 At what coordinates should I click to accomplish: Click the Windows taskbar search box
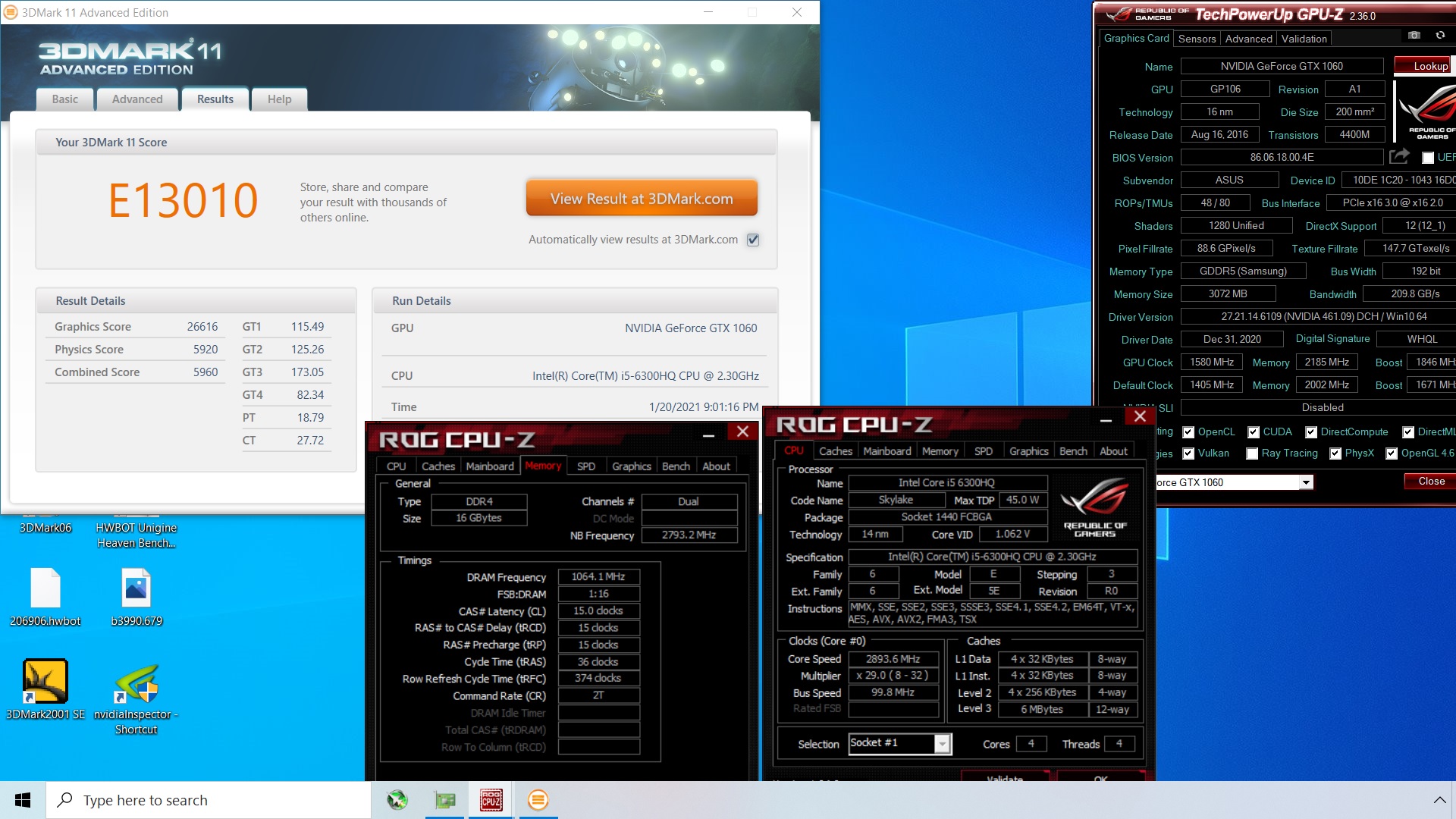click(x=209, y=800)
